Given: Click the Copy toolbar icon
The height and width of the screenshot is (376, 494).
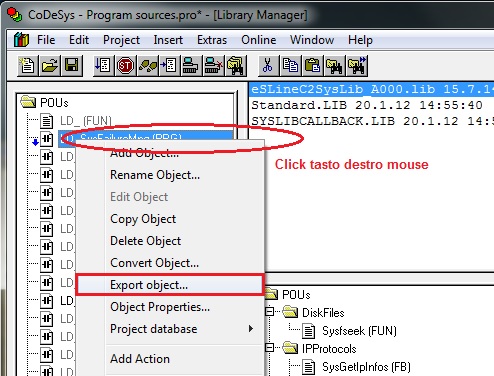Looking at the screenshot, I should pyautogui.click(x=290, y=65).
